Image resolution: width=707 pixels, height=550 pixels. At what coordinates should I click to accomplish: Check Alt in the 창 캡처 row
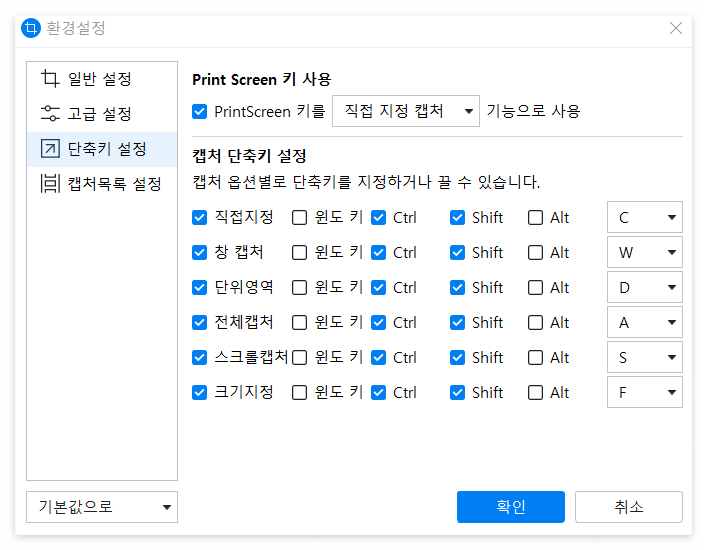coord(535,252)
